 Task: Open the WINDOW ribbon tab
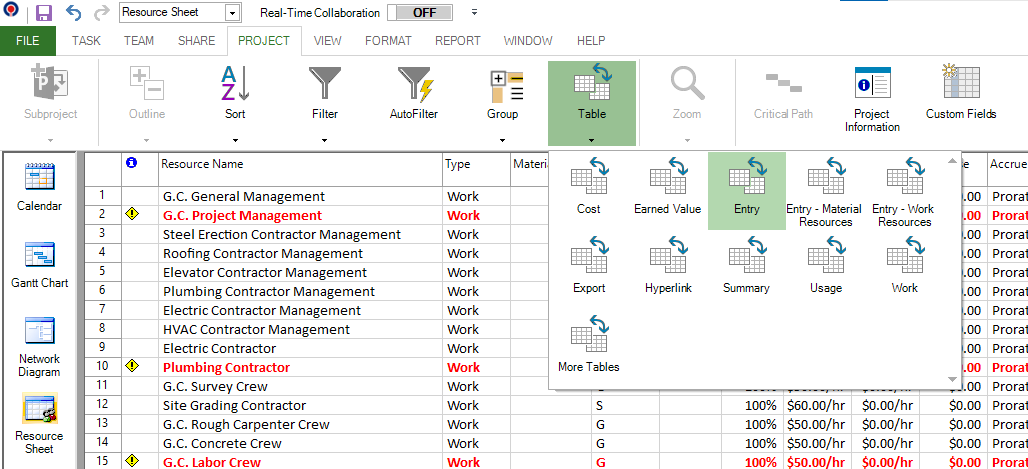pos(528,41)
